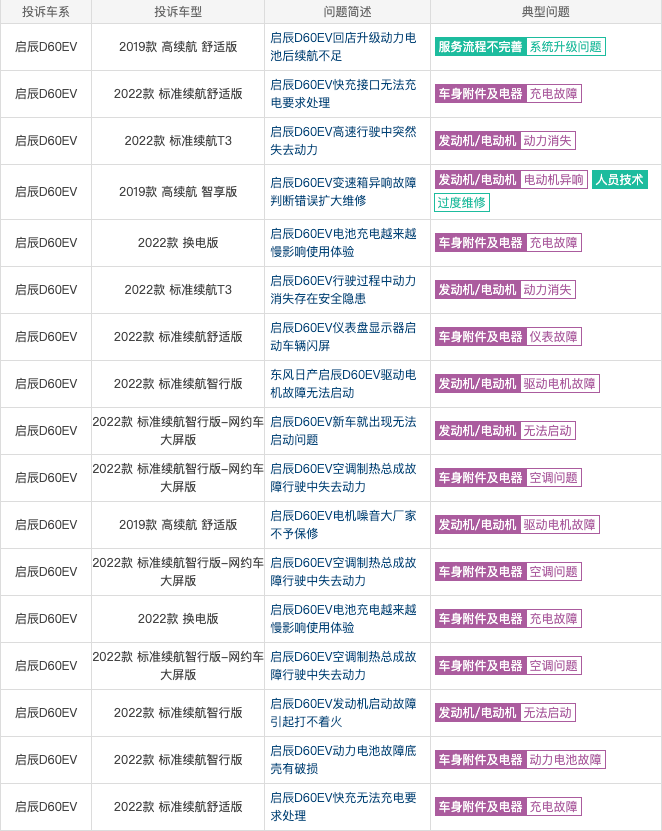662x831 pixels.
Task: Click the 人员技术 green tag
Action: click(x=620, y=180)
